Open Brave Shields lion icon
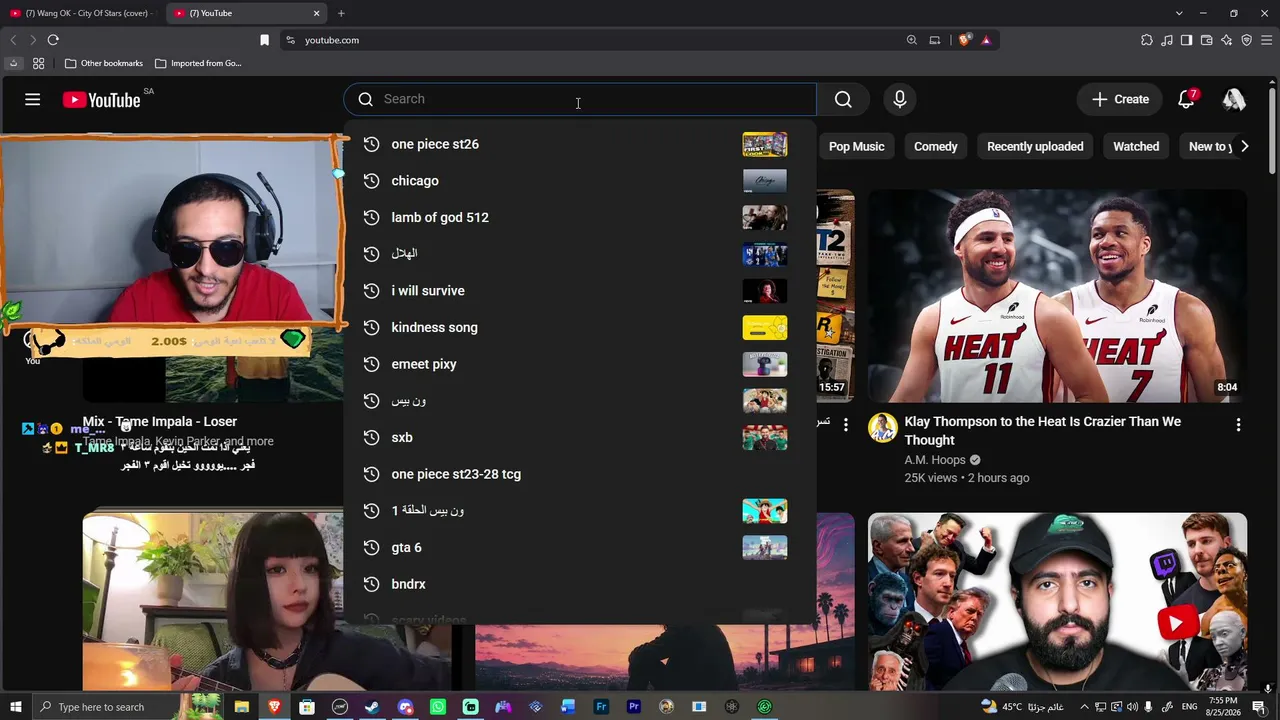1280x720 pixels. pyautogui.click(x=964, y=40)
